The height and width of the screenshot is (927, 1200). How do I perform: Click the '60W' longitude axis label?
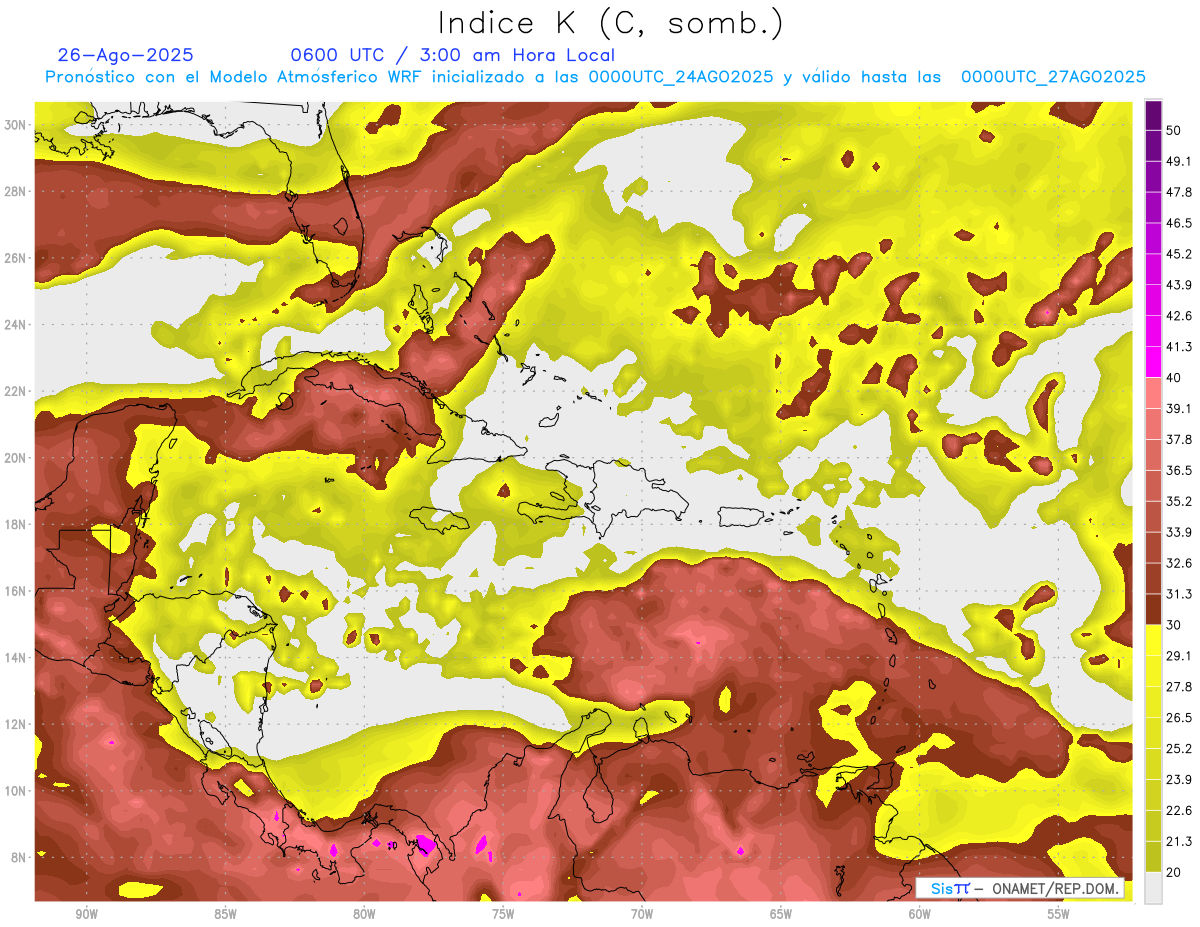(920, 915)
